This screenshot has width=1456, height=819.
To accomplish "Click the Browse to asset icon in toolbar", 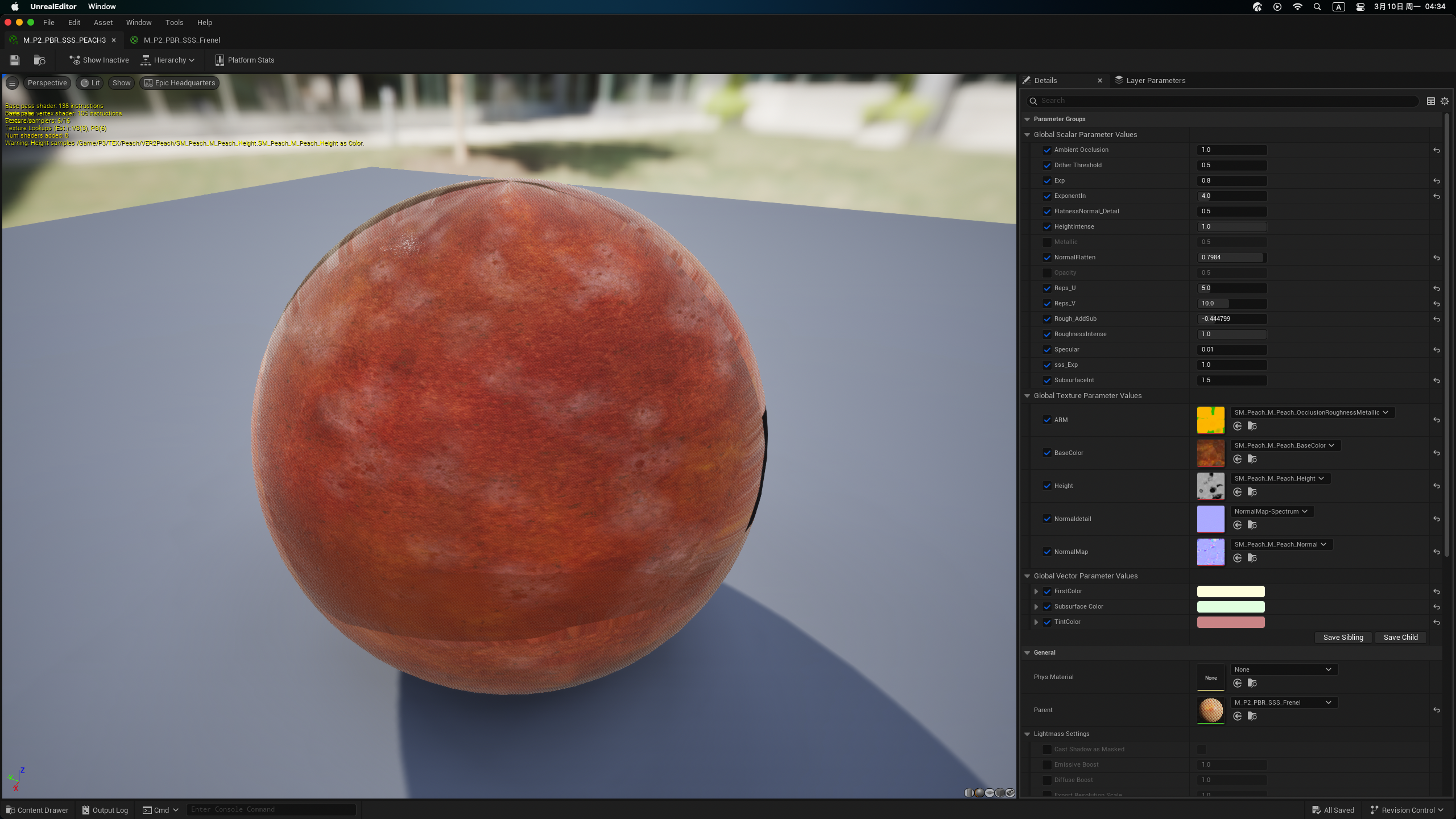I will [x=39, y=60].
